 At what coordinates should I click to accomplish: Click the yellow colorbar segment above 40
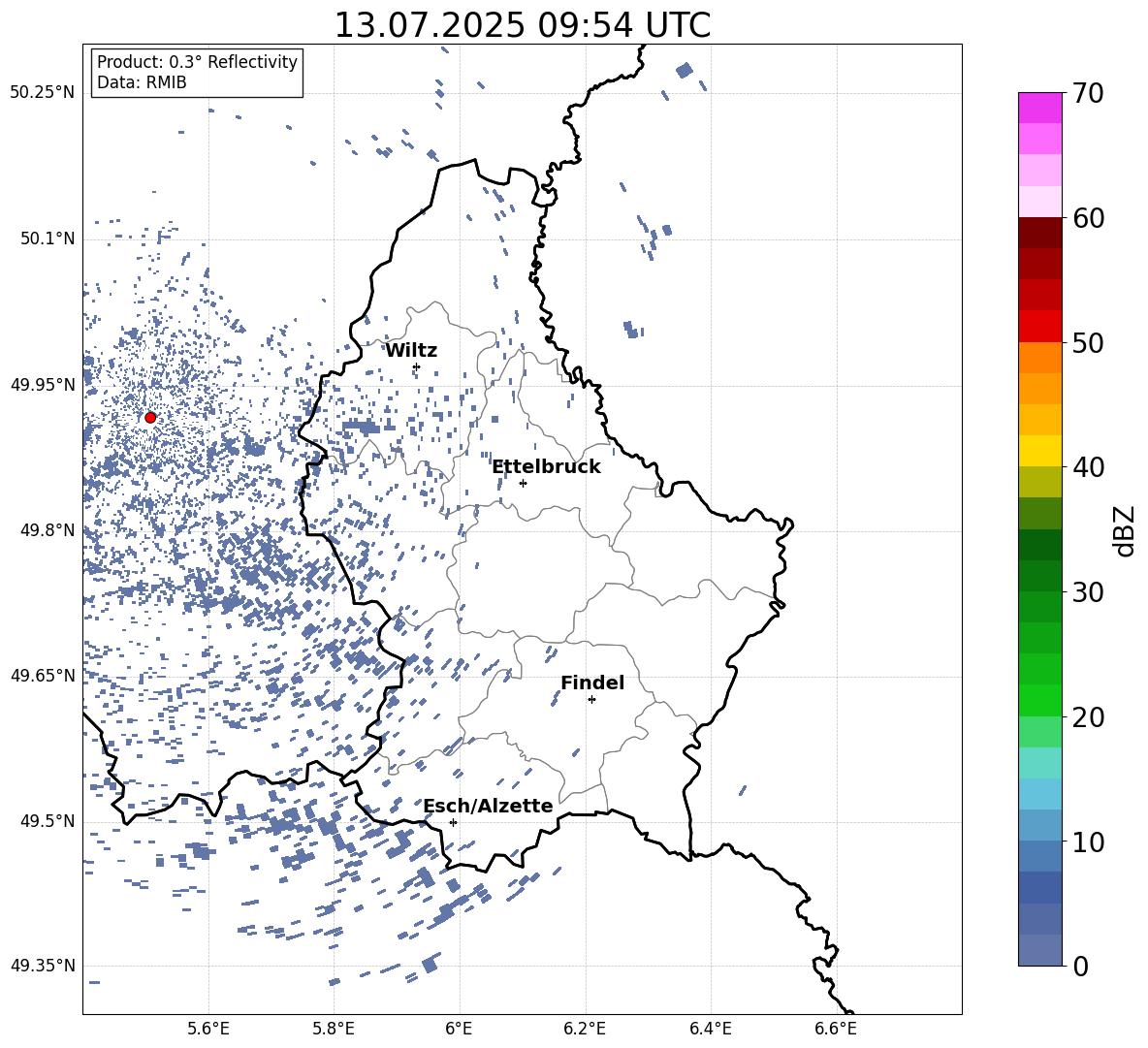click(1039, 451)
